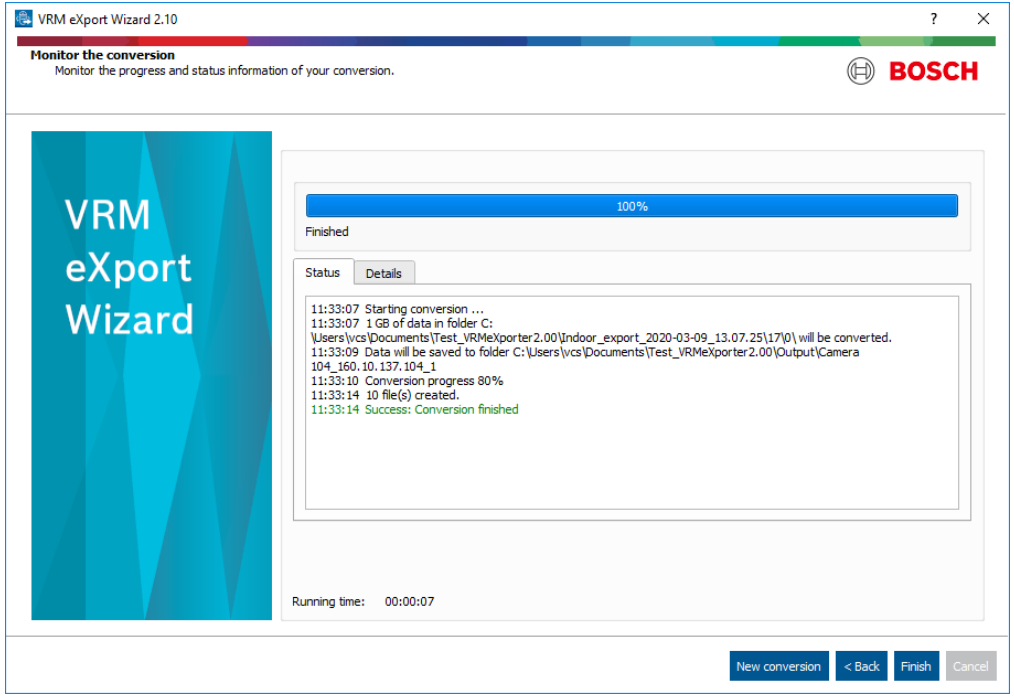
Task: Switch to the Status tab
Action: click(323, 272)
